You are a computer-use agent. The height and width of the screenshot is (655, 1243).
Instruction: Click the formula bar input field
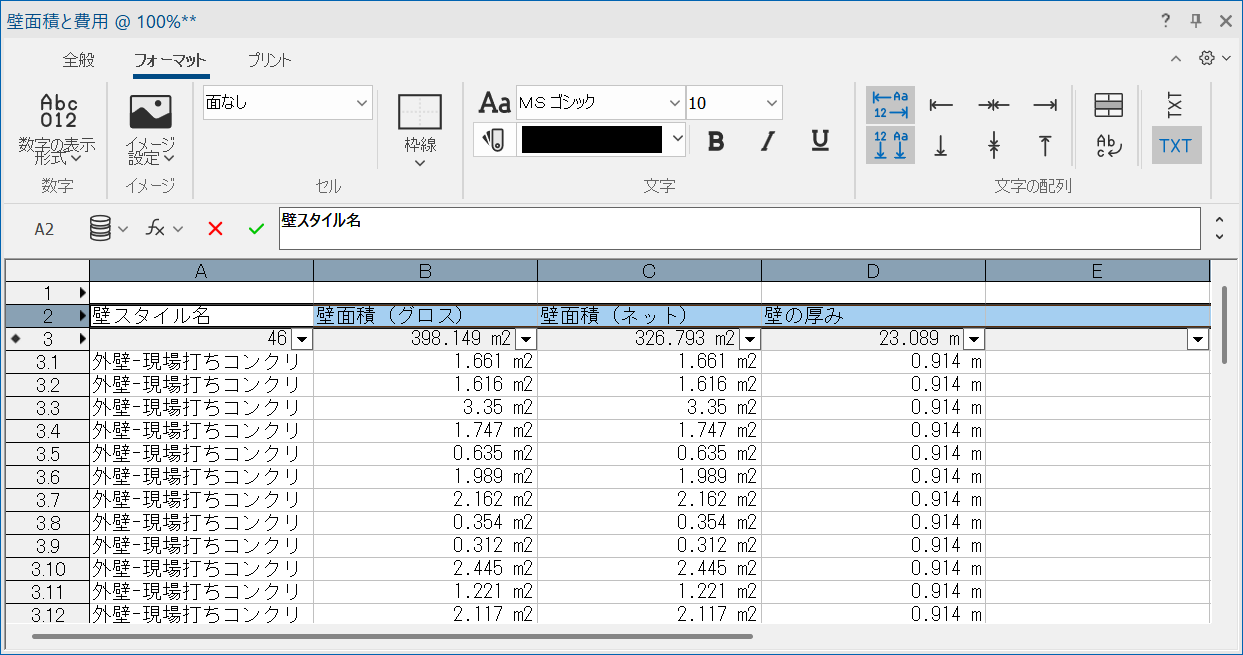pos(739,229)
